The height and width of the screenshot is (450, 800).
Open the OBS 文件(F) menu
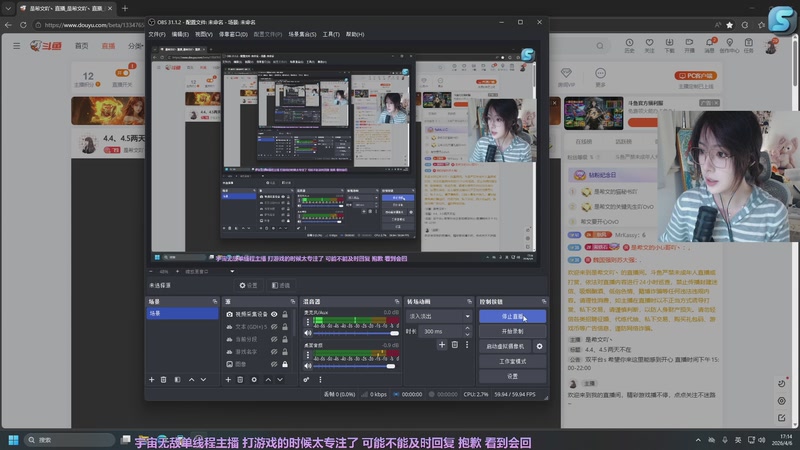(157, 35)
